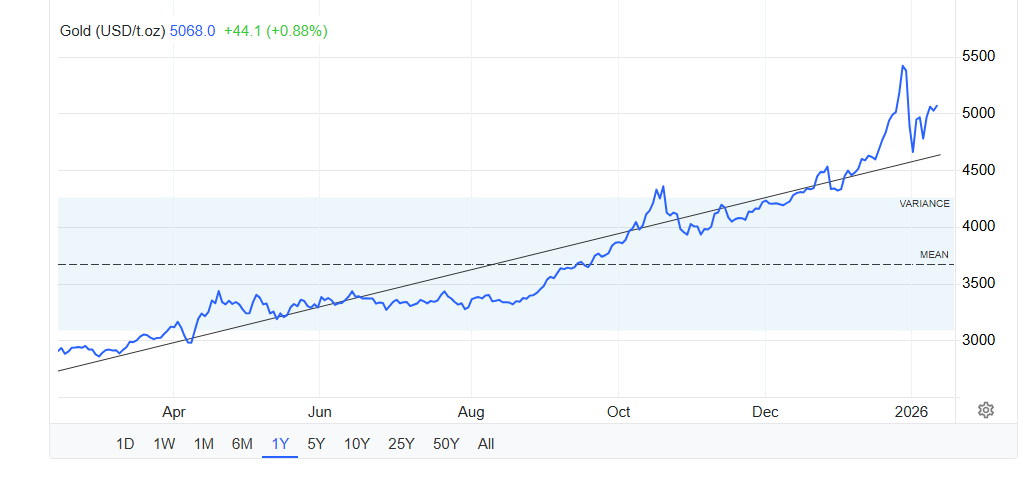Select the 6M time range

point(242,444)
